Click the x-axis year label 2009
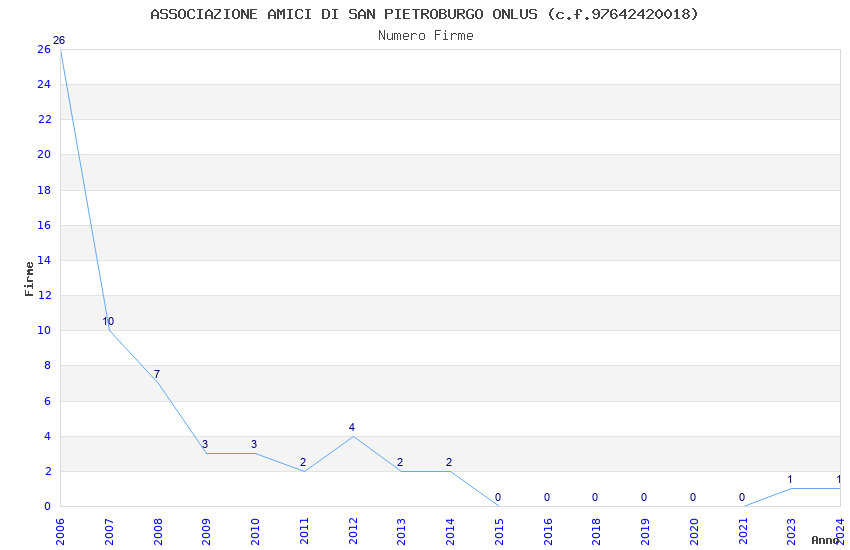 click(206, 532)
